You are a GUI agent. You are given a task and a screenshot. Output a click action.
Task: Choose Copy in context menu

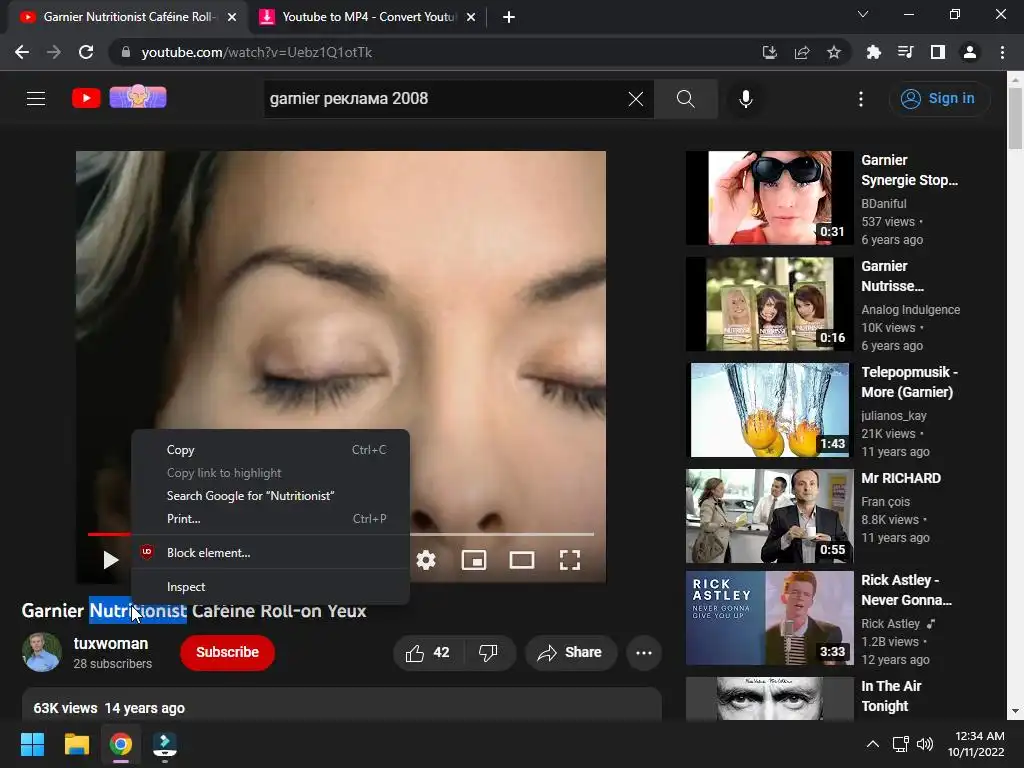(270, 450)
